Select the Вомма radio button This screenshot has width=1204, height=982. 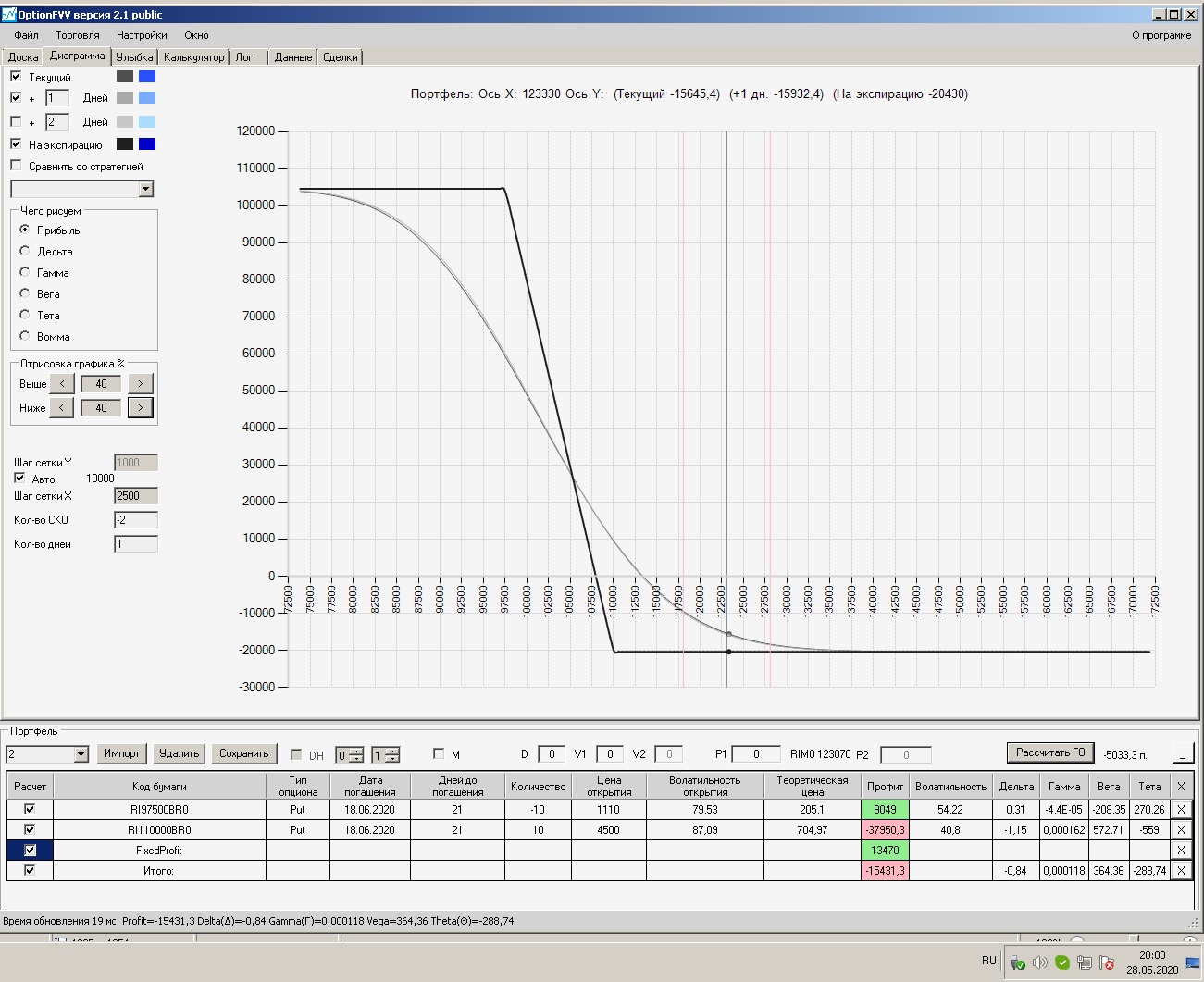(x=25, y=336)
